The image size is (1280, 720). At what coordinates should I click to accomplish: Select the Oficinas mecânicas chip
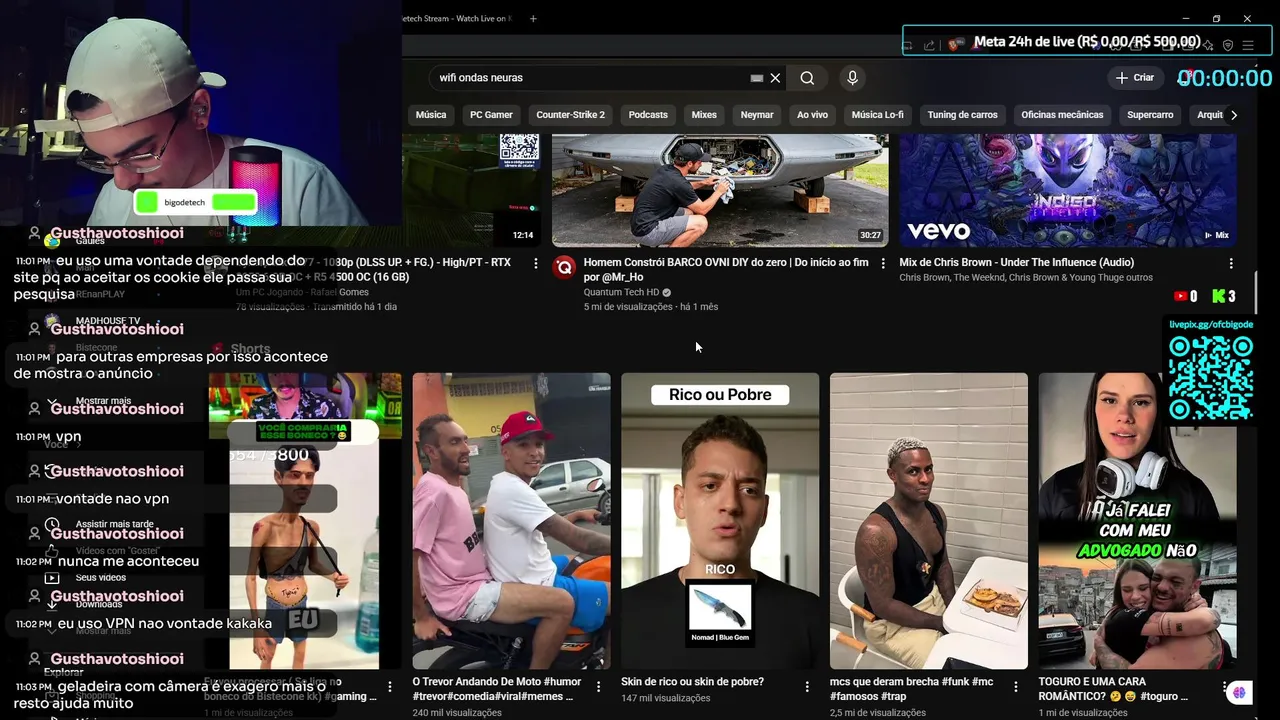pos(1062,115)
